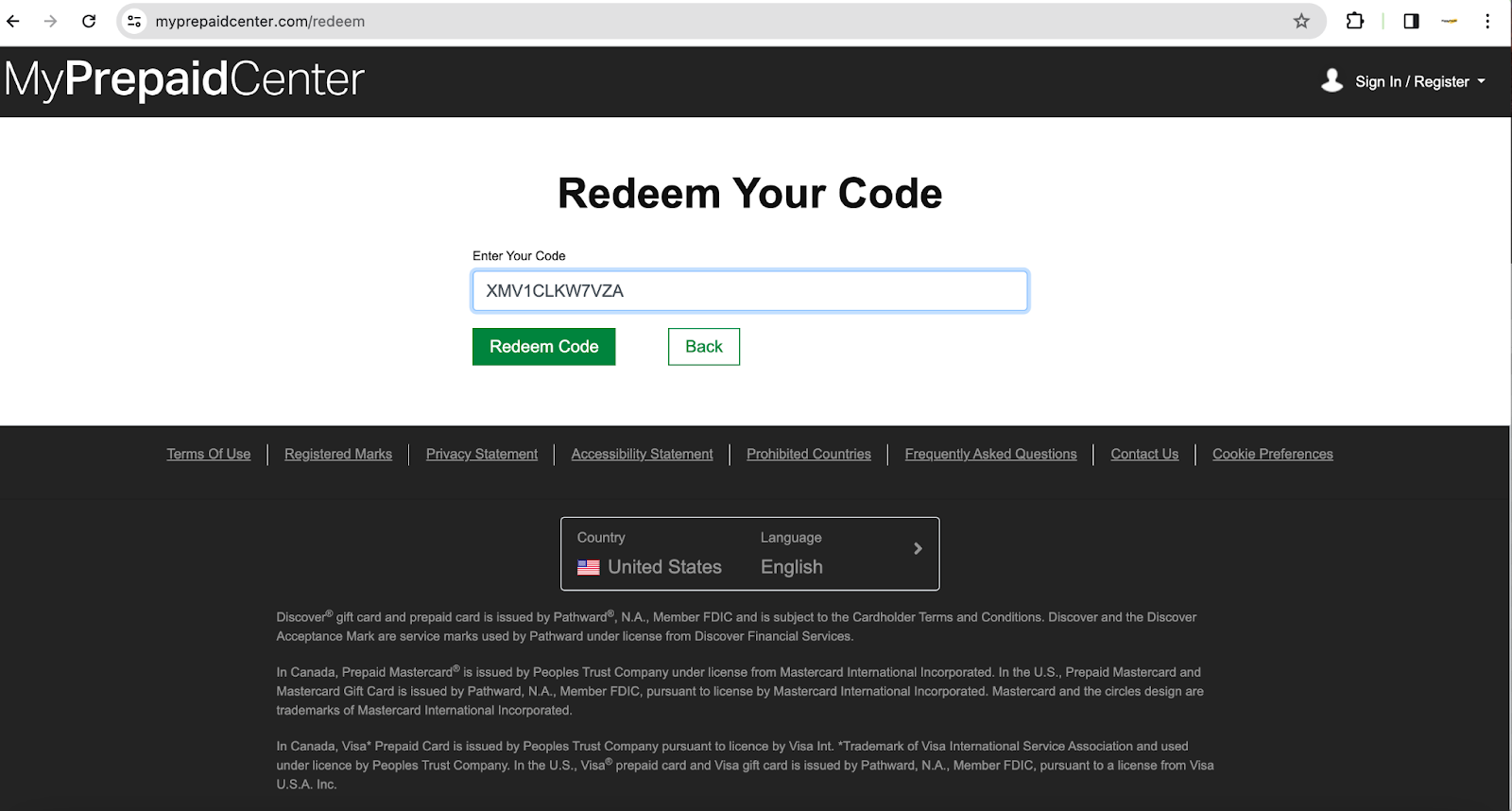This screenshot has height=811, width=1512.
Task: Open the Sign In / Register dropdown
Action: [1419, 81]
